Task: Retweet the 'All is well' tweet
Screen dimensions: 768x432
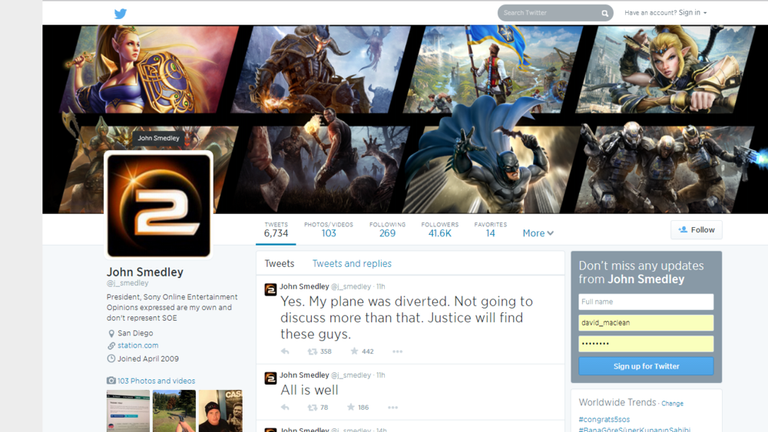Action: point(313,407)
